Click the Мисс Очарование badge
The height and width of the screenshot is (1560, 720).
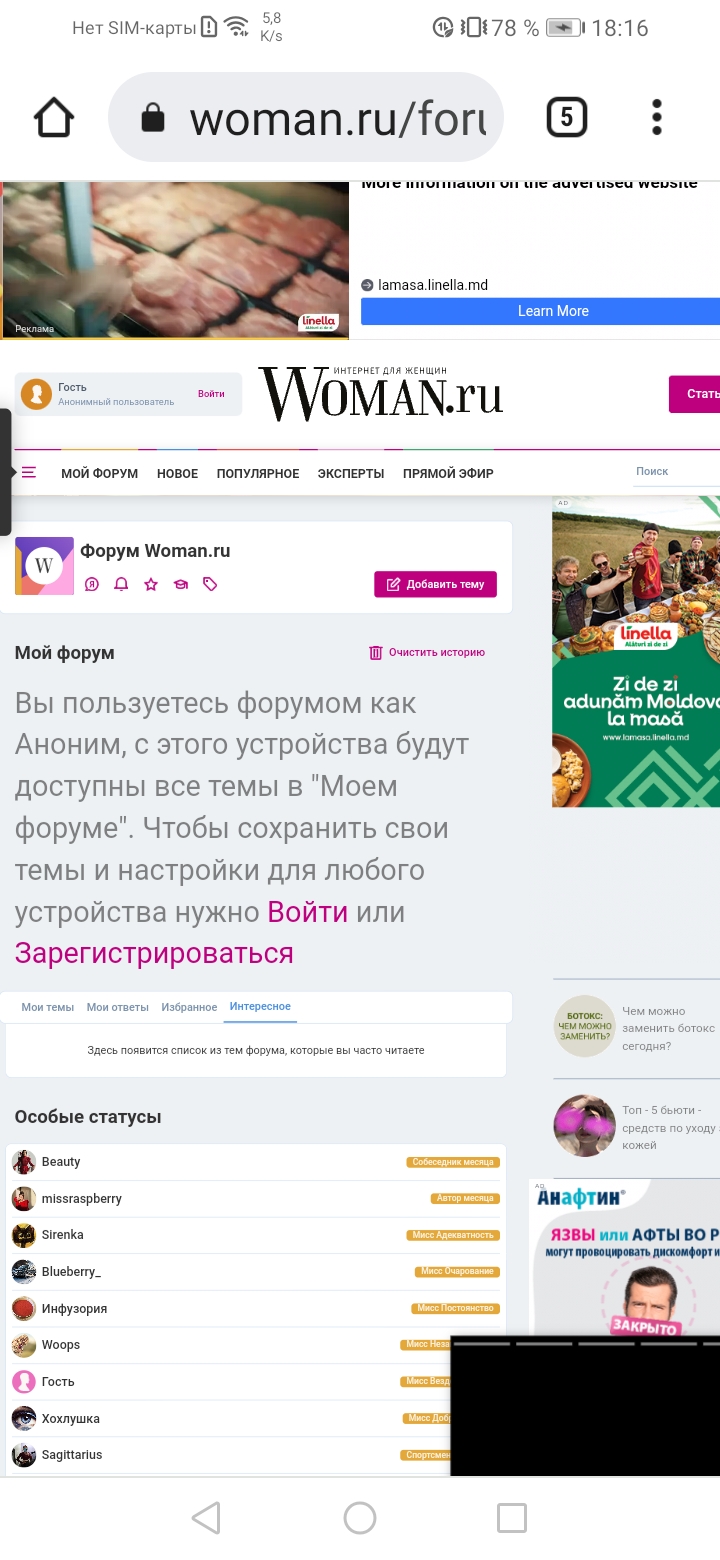pos(457,1272)
